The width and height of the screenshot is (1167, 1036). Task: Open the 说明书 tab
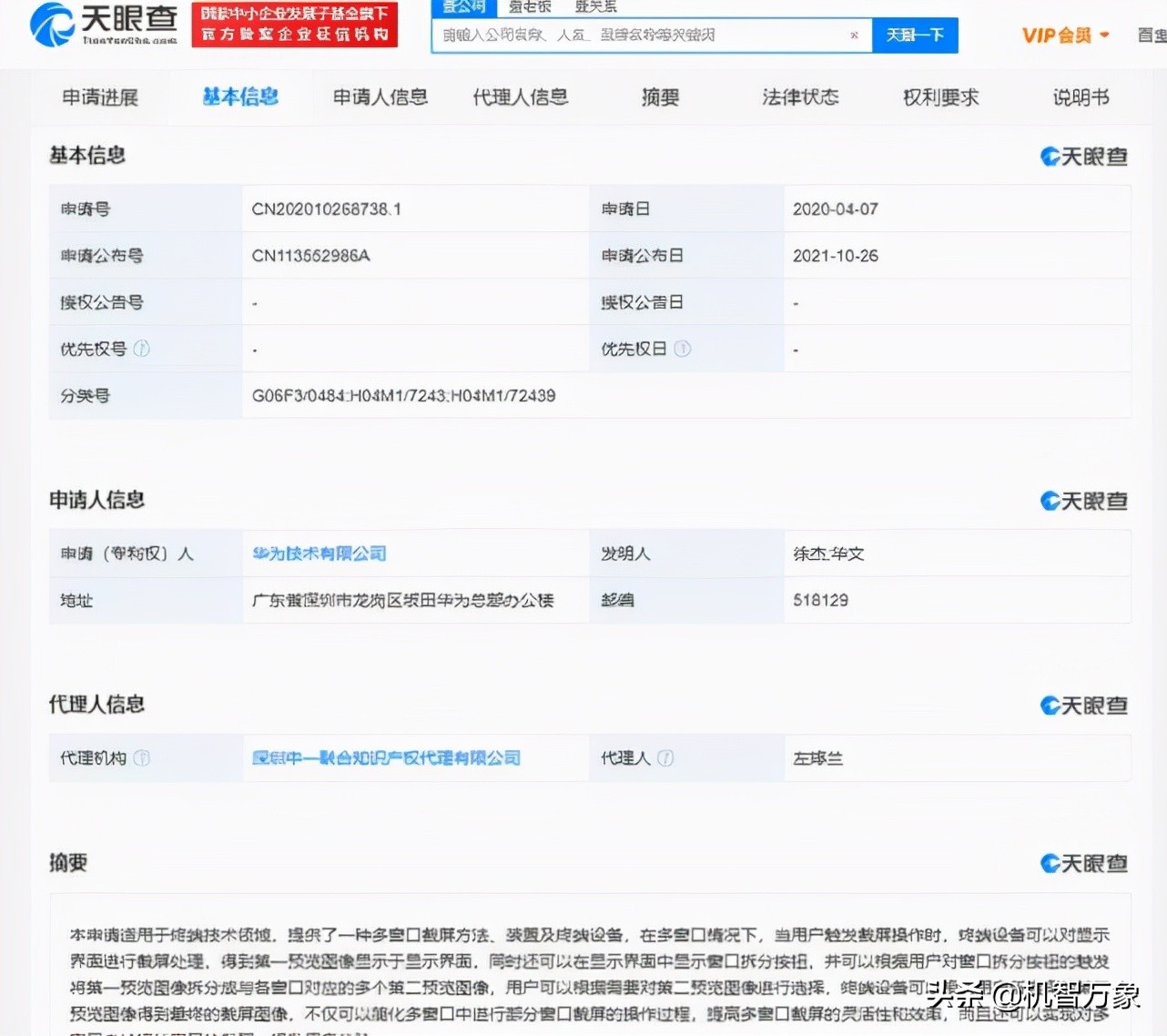[1080, 97]
